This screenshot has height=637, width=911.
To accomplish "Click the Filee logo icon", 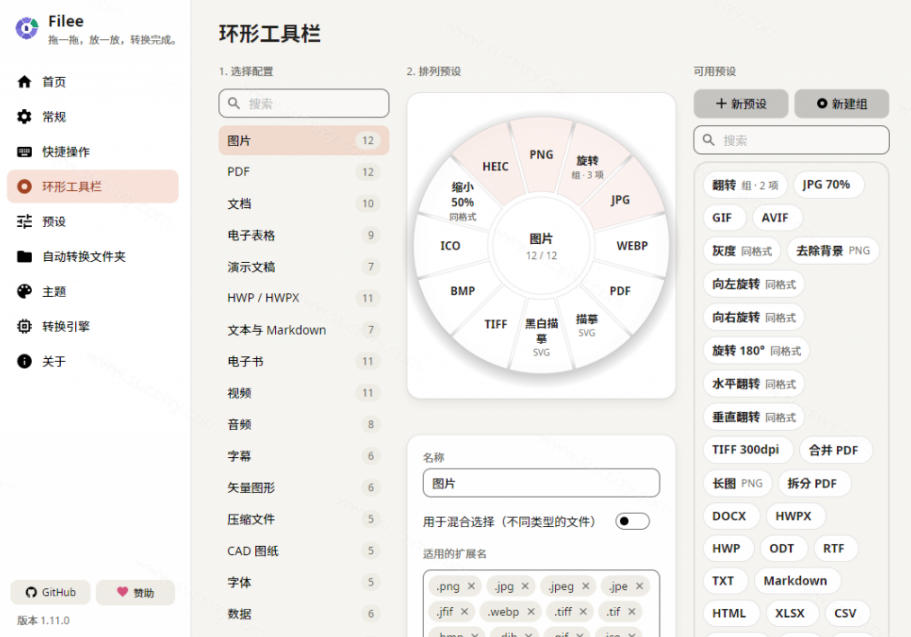I will (27, 28).
